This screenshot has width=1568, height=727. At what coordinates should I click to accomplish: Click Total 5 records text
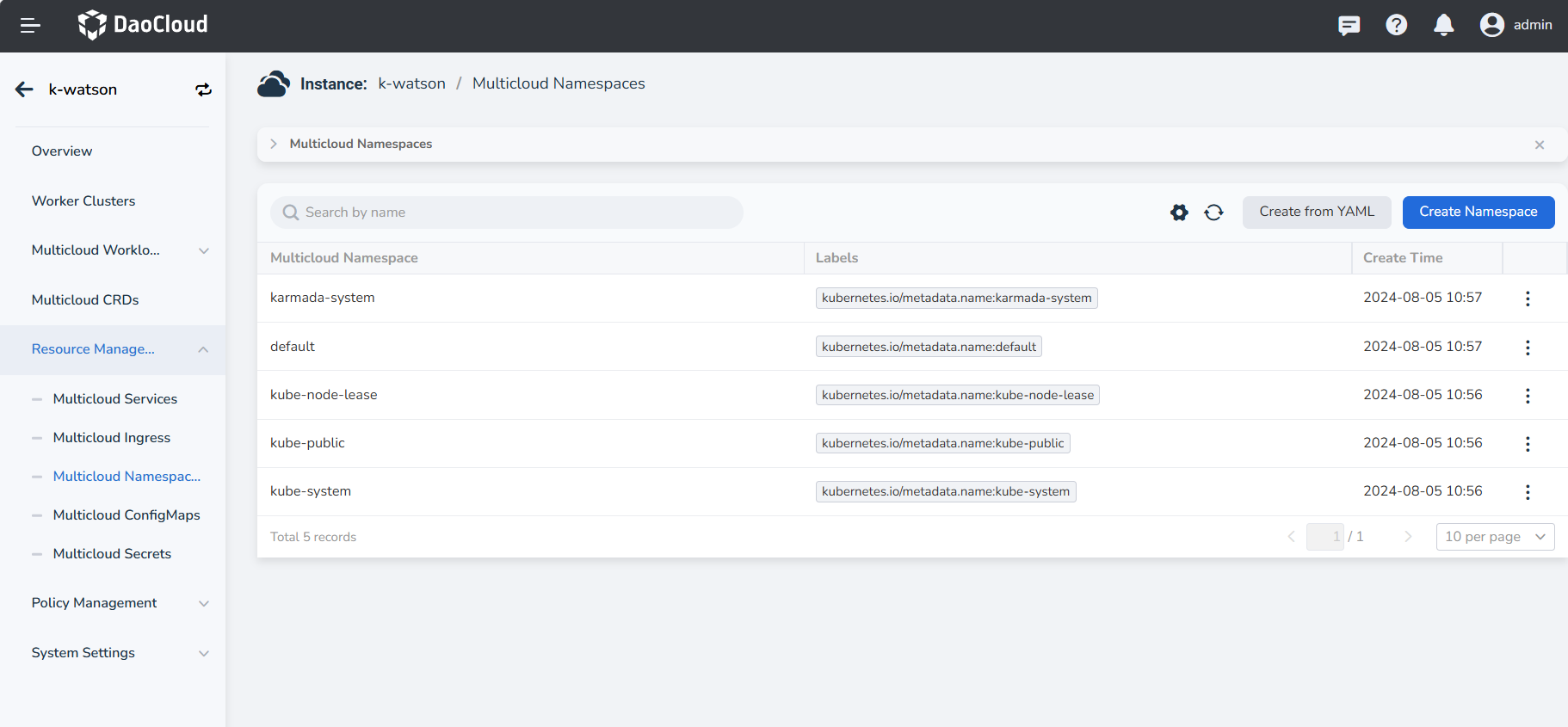click(313, 537)
